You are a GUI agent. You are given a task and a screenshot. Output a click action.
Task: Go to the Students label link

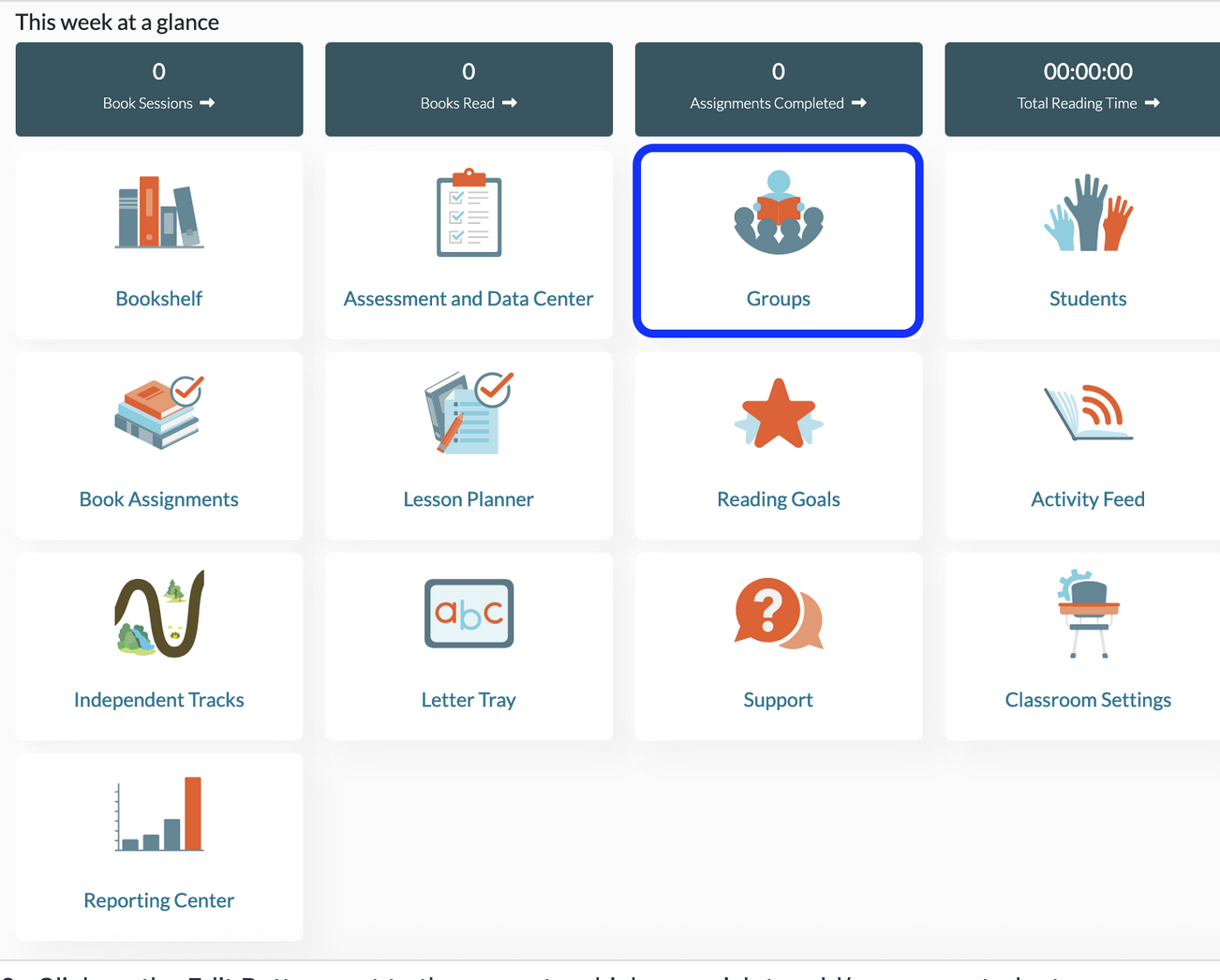pyautogui.click(x=1088, y=299)
